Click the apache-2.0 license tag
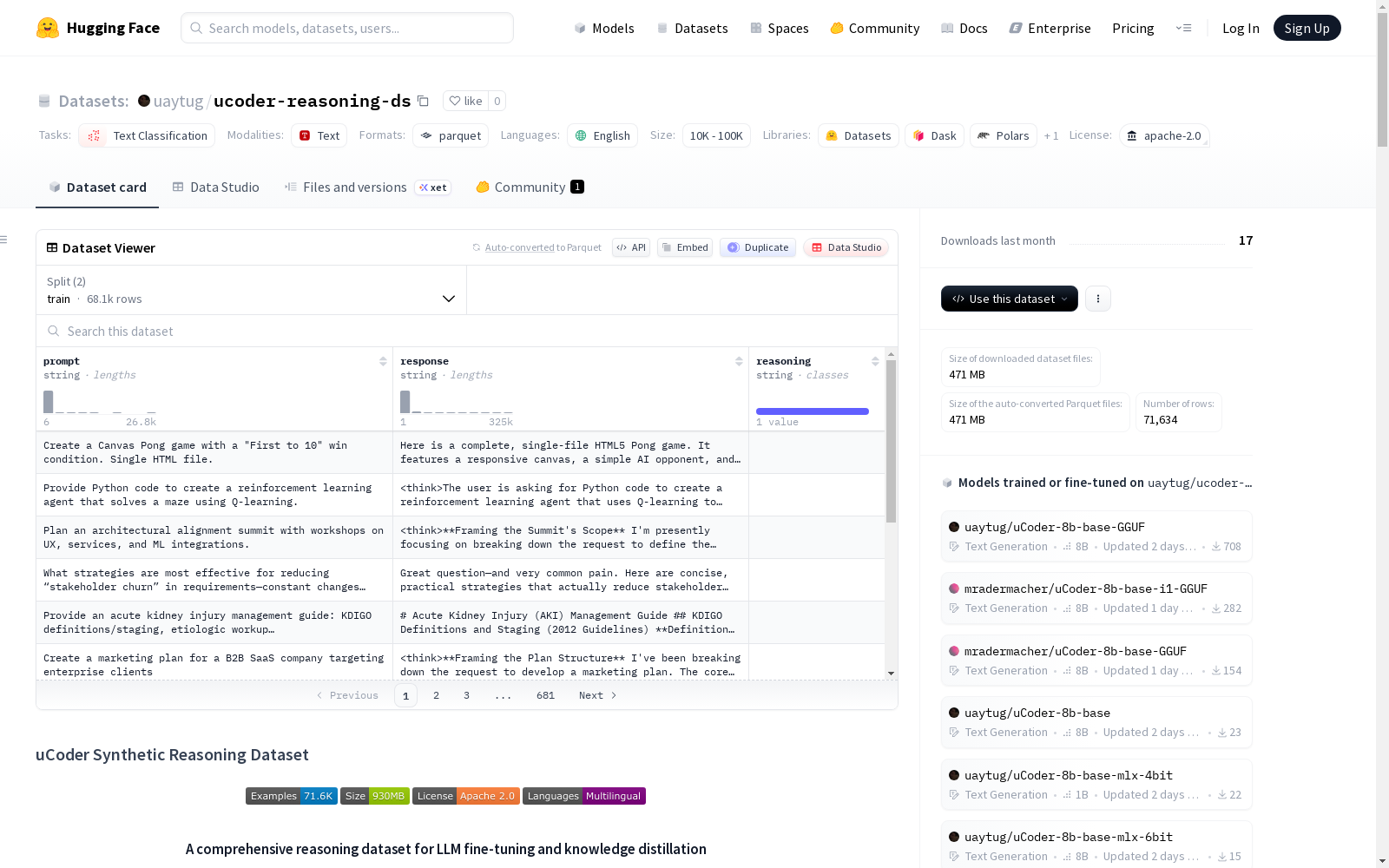Screen dimensions: 1389x868 tap(1163, 135)
